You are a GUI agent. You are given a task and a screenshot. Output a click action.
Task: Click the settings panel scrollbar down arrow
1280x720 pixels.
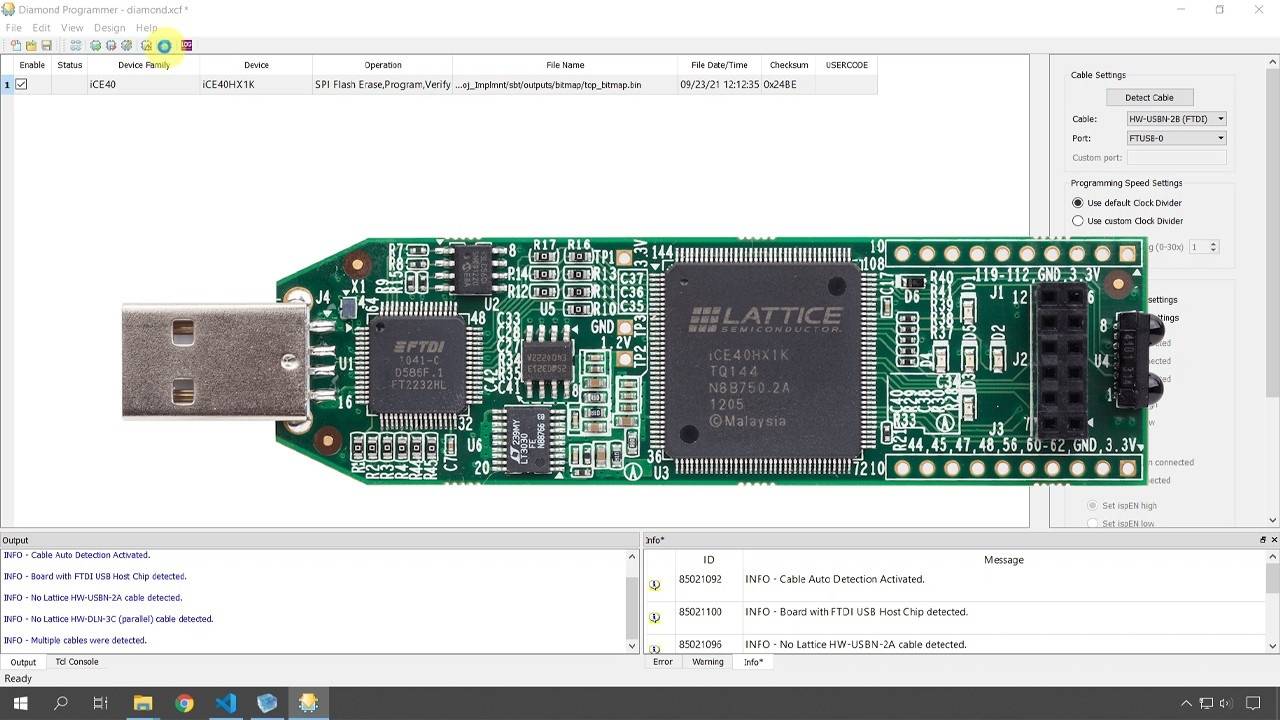click(1273, 520)
